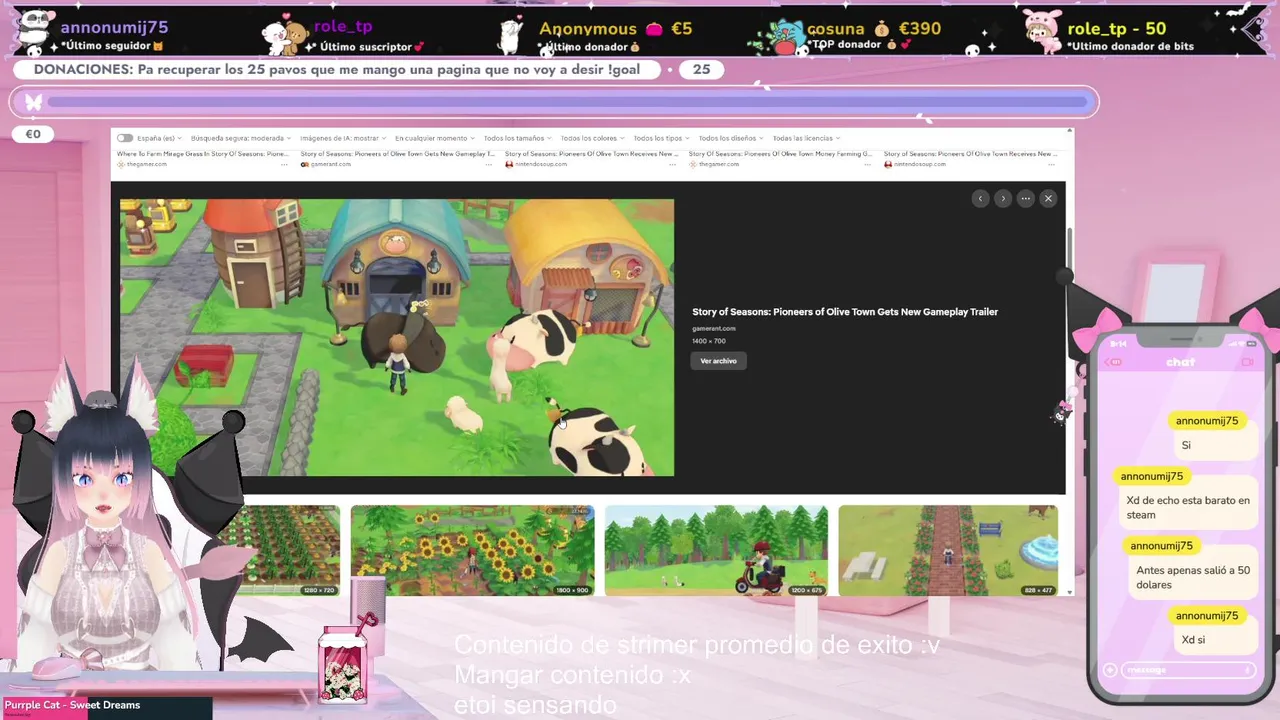Go to the next image in the viewer

[1003, 198]
